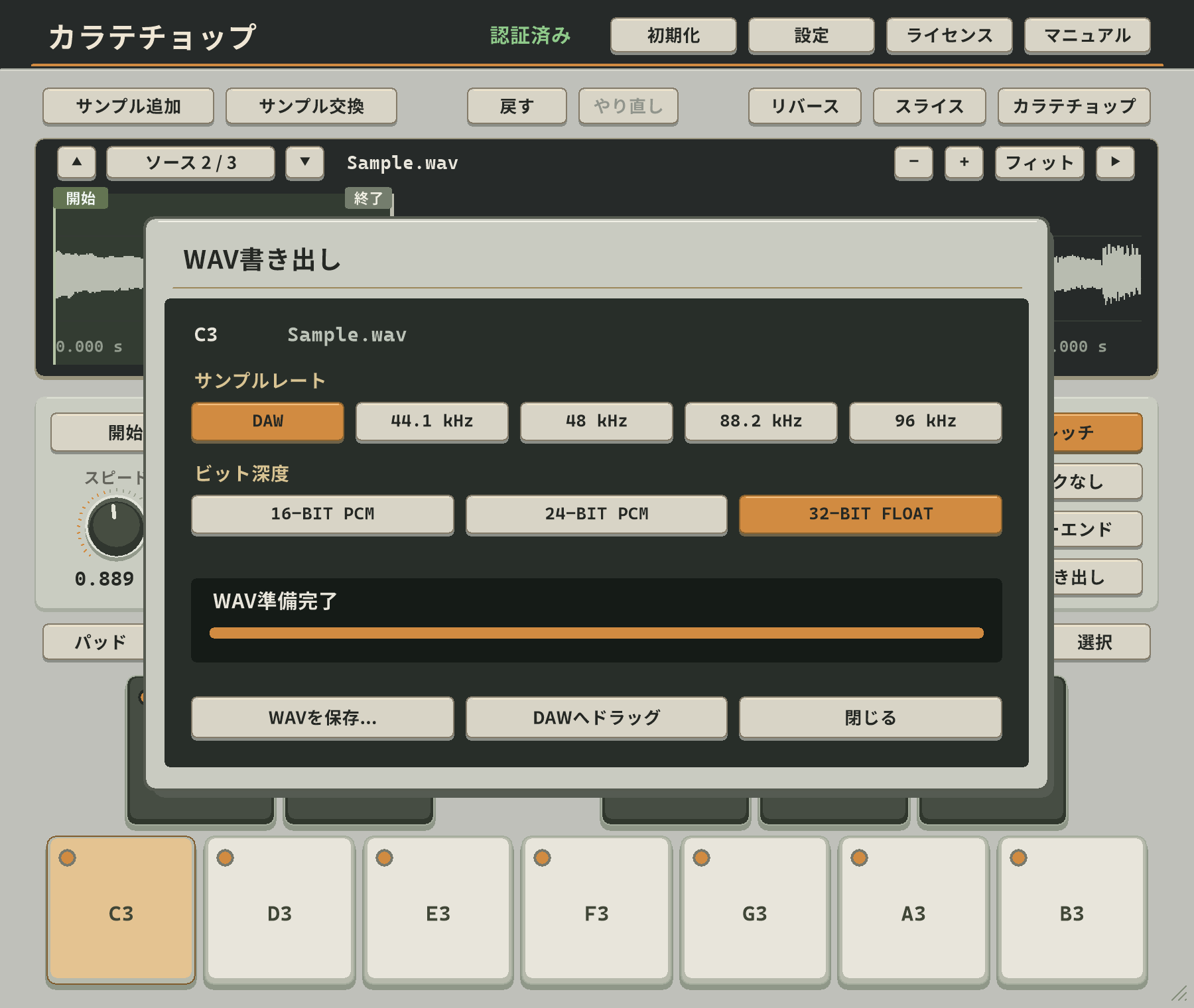Click フィット to fit waveform

tap(1039, 162)
